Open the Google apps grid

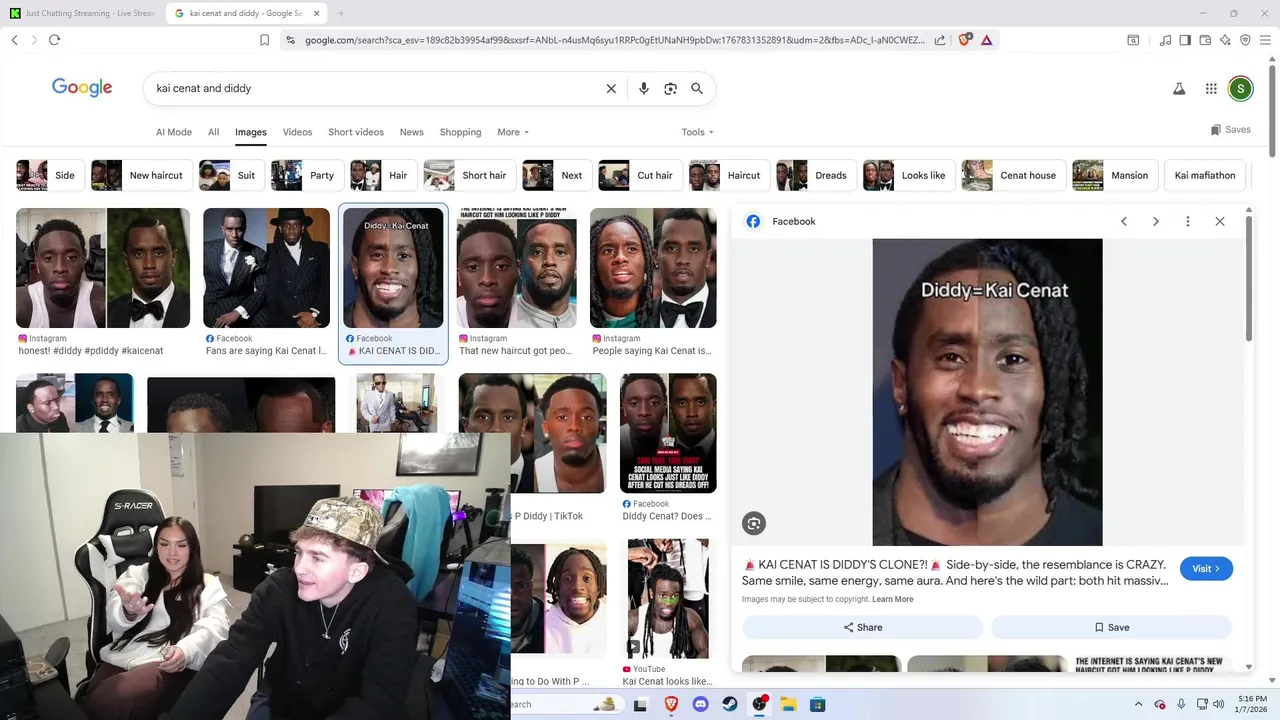coord(1211,88)
